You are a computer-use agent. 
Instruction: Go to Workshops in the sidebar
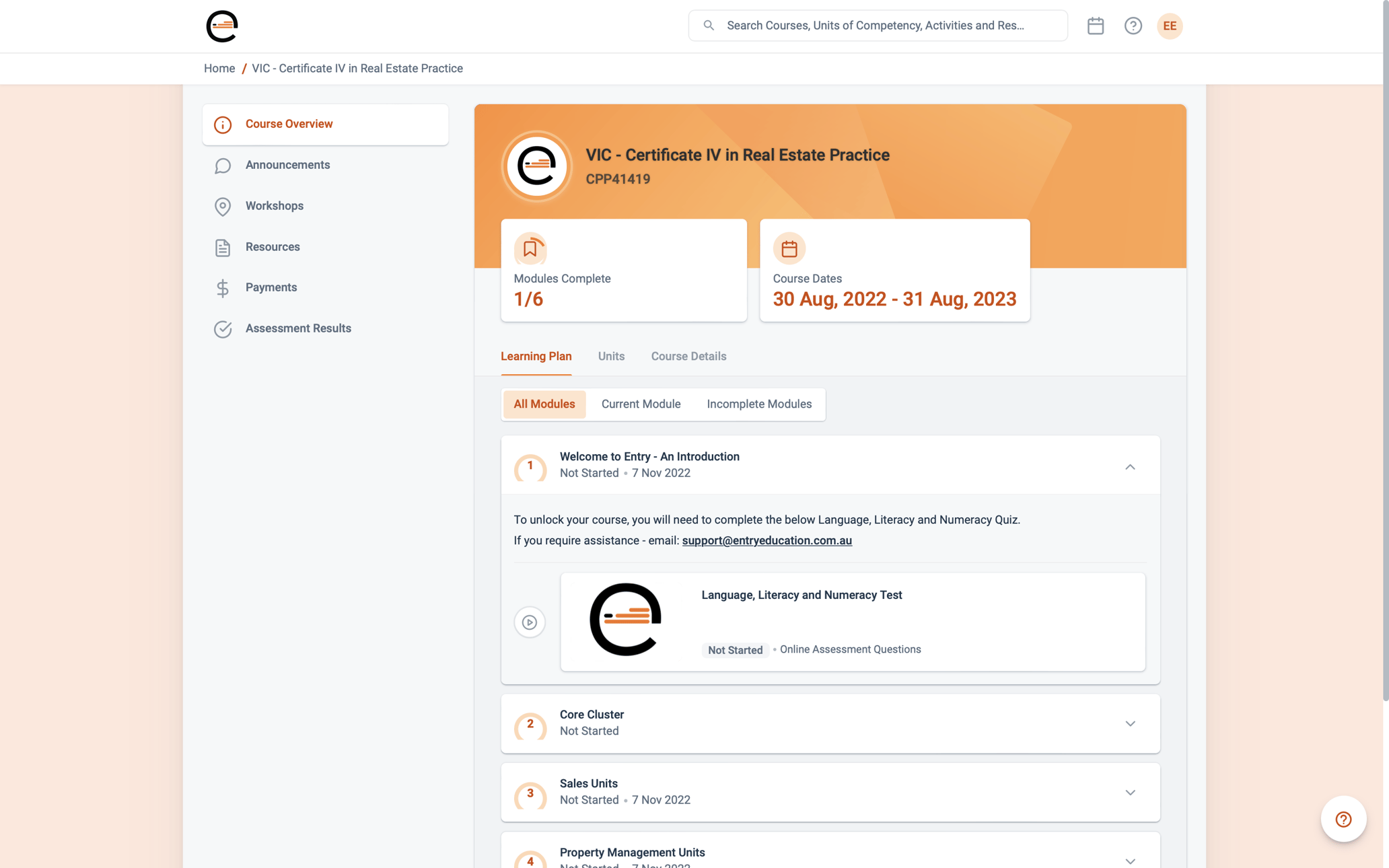(274, 206)
